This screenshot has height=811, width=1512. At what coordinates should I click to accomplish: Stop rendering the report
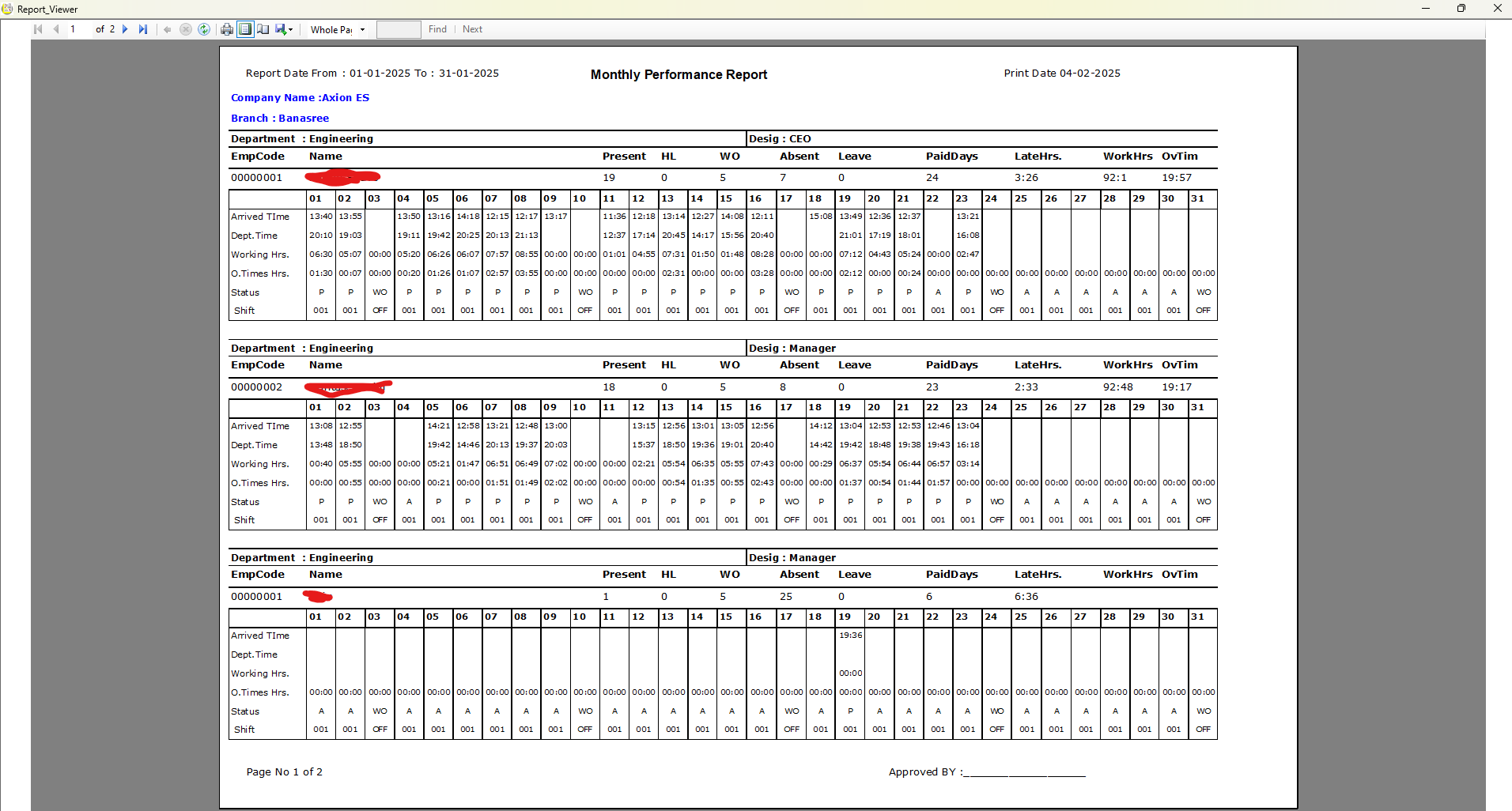point(186,29)
